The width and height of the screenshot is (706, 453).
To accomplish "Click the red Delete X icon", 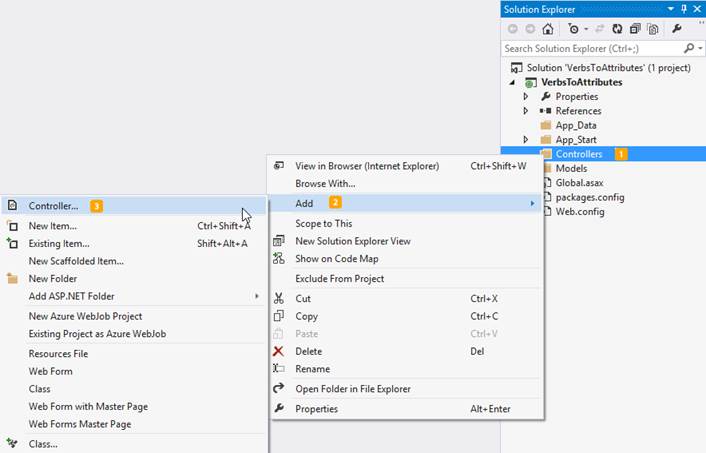I will [x=278, y=351].
